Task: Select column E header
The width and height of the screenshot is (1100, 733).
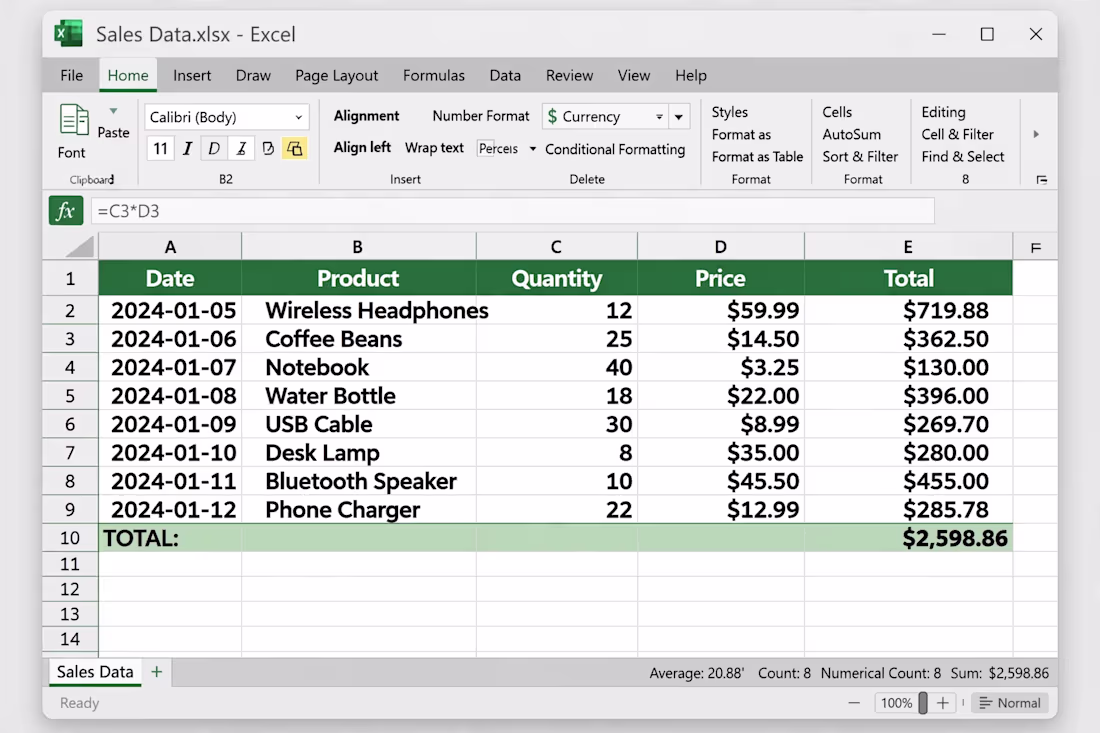Action: [x=908, y=247]
